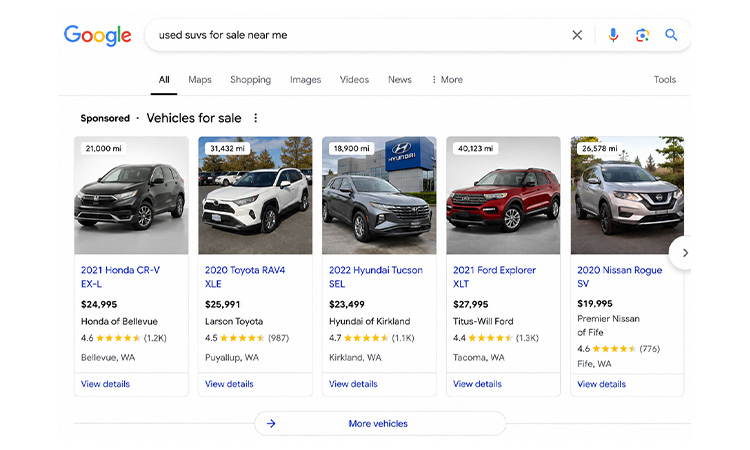Click the 21,000 mi mileage badge
Image resolution: width=750 pixels, height=450 pixels.
[x=103, y=148]
